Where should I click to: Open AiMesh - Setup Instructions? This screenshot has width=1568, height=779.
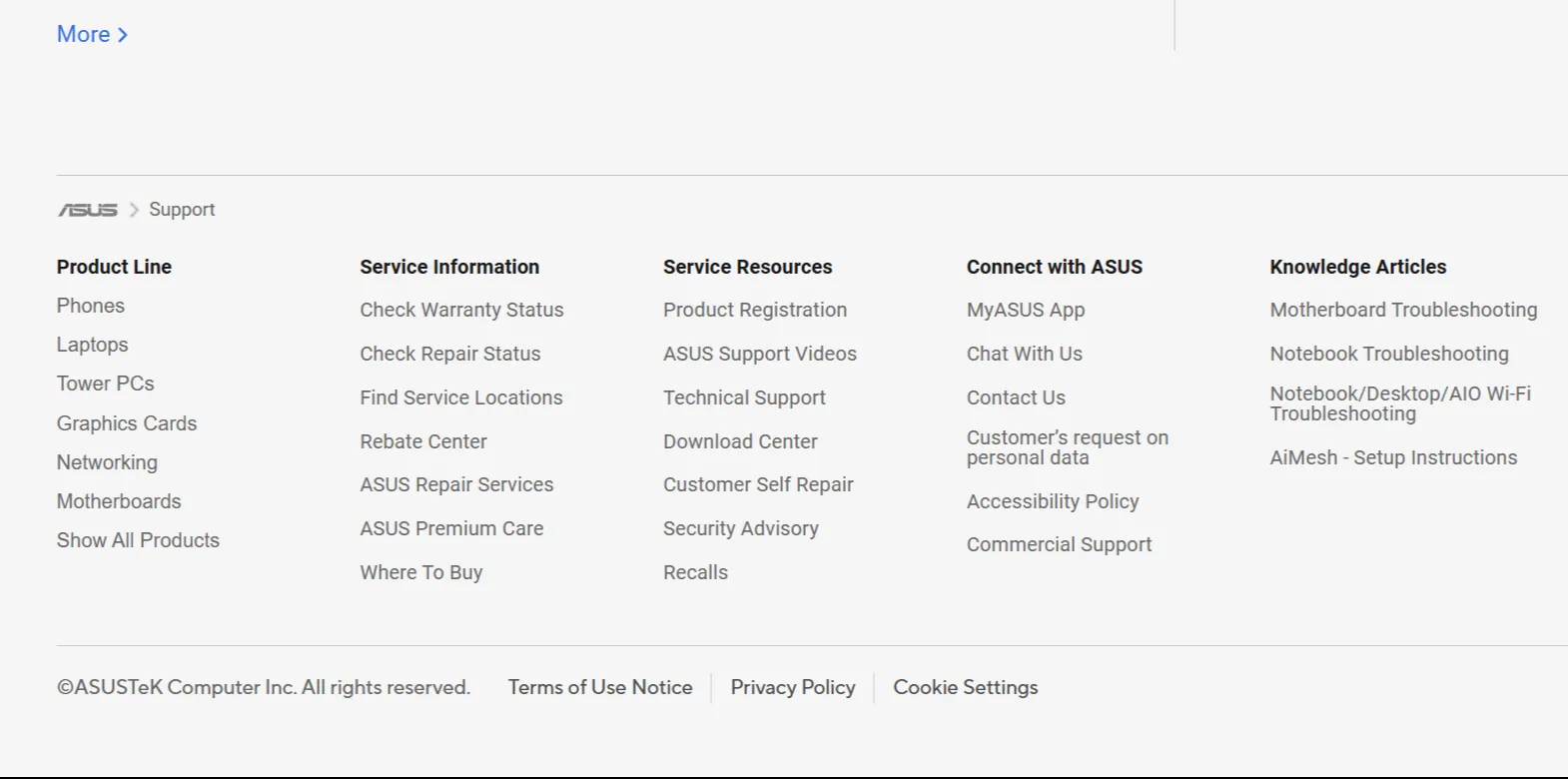(x=1393, y=457)
